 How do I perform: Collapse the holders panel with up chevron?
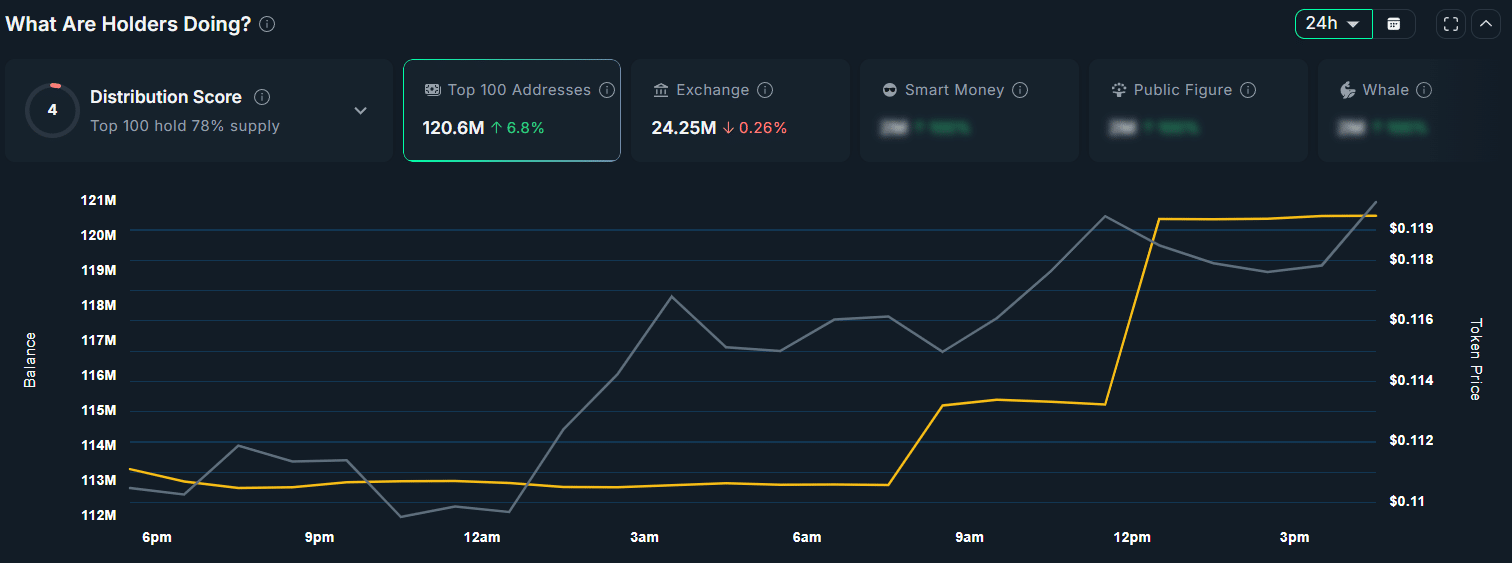click(1486, 24)
